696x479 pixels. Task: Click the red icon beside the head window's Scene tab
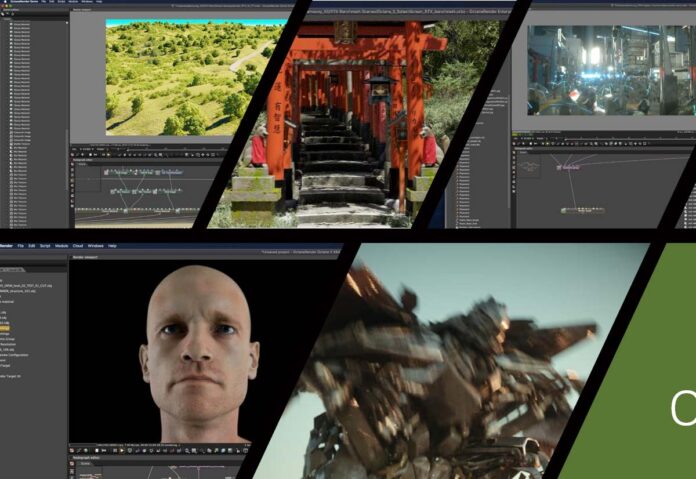coord(72,463)
